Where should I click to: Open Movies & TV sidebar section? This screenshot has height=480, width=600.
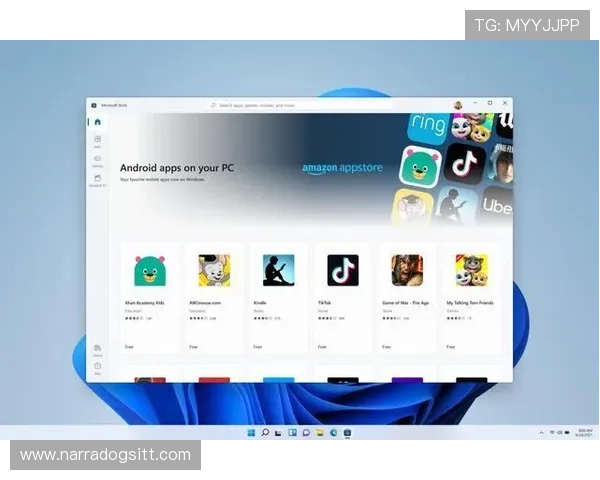(x=97, y=179)
